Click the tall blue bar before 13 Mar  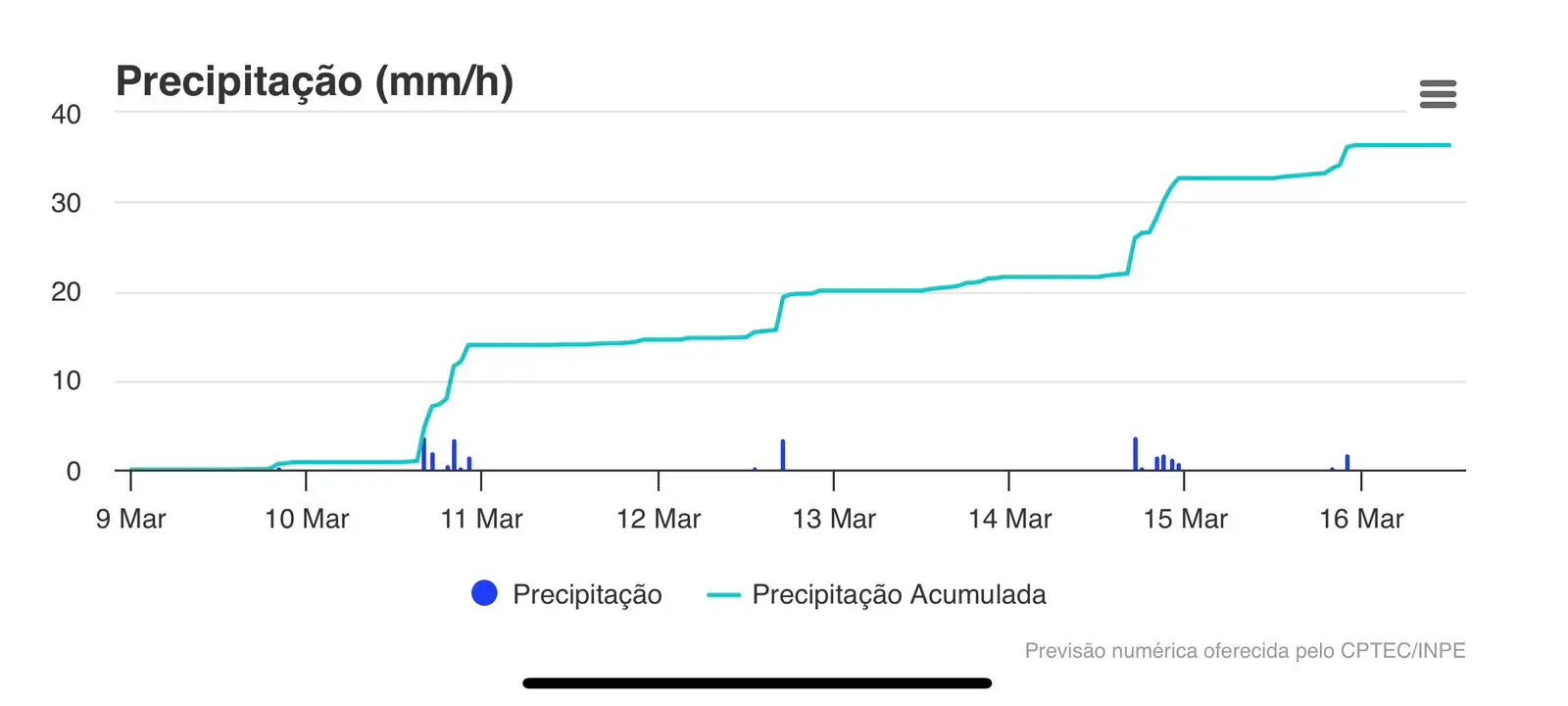(x=783, y=455)
